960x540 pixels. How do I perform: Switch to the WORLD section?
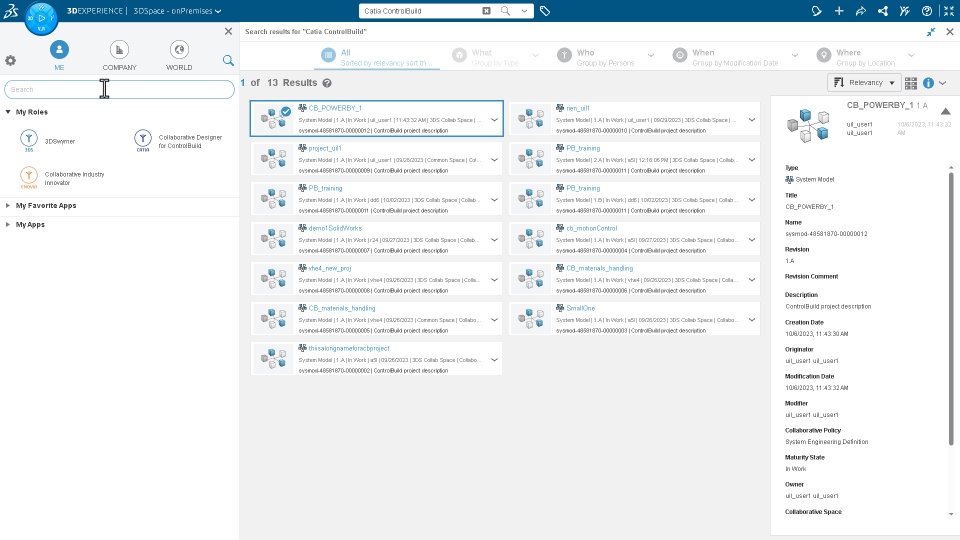click(x=179, y=55)
